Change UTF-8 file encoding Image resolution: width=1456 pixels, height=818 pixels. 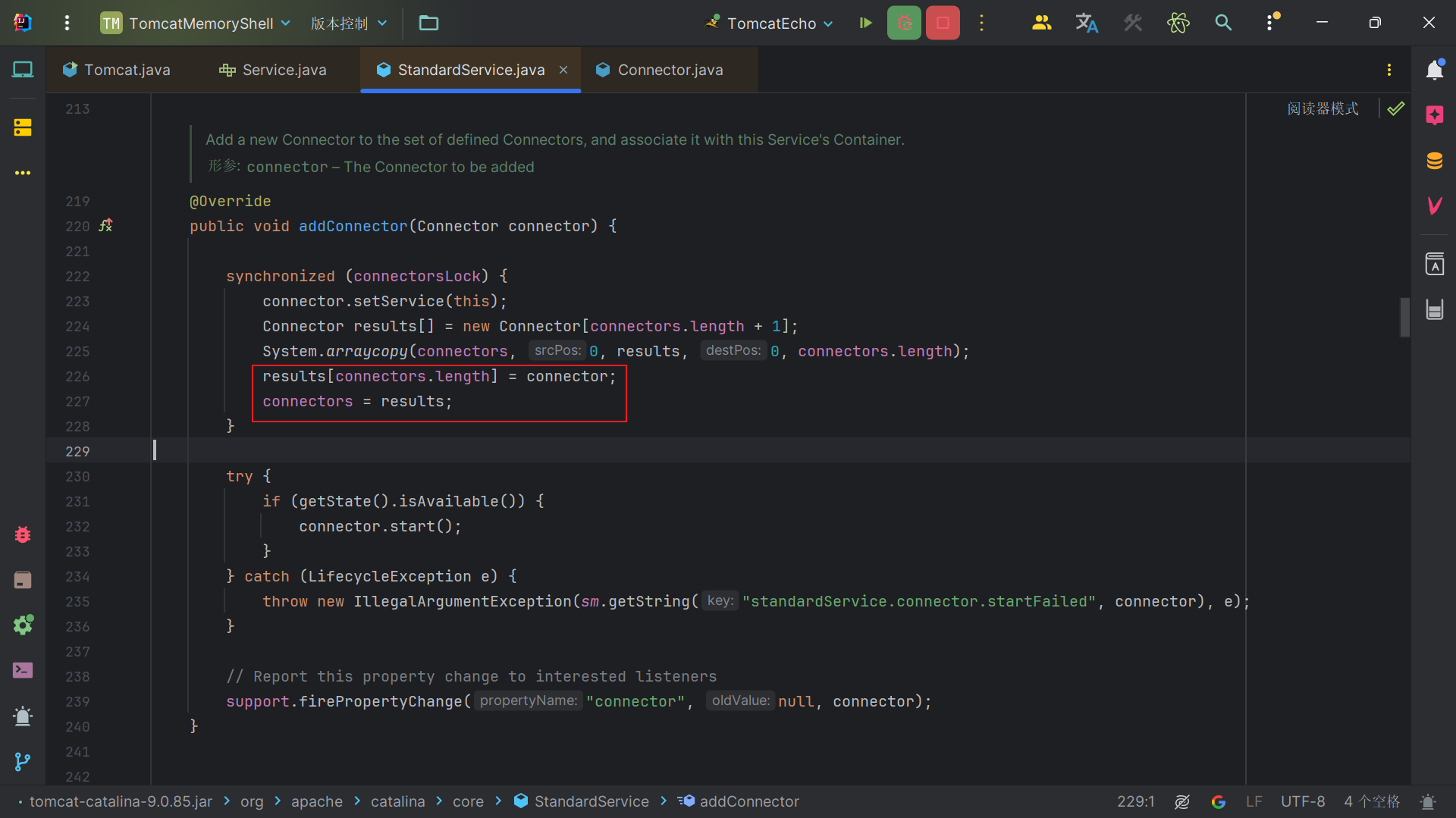[1303, 801]
